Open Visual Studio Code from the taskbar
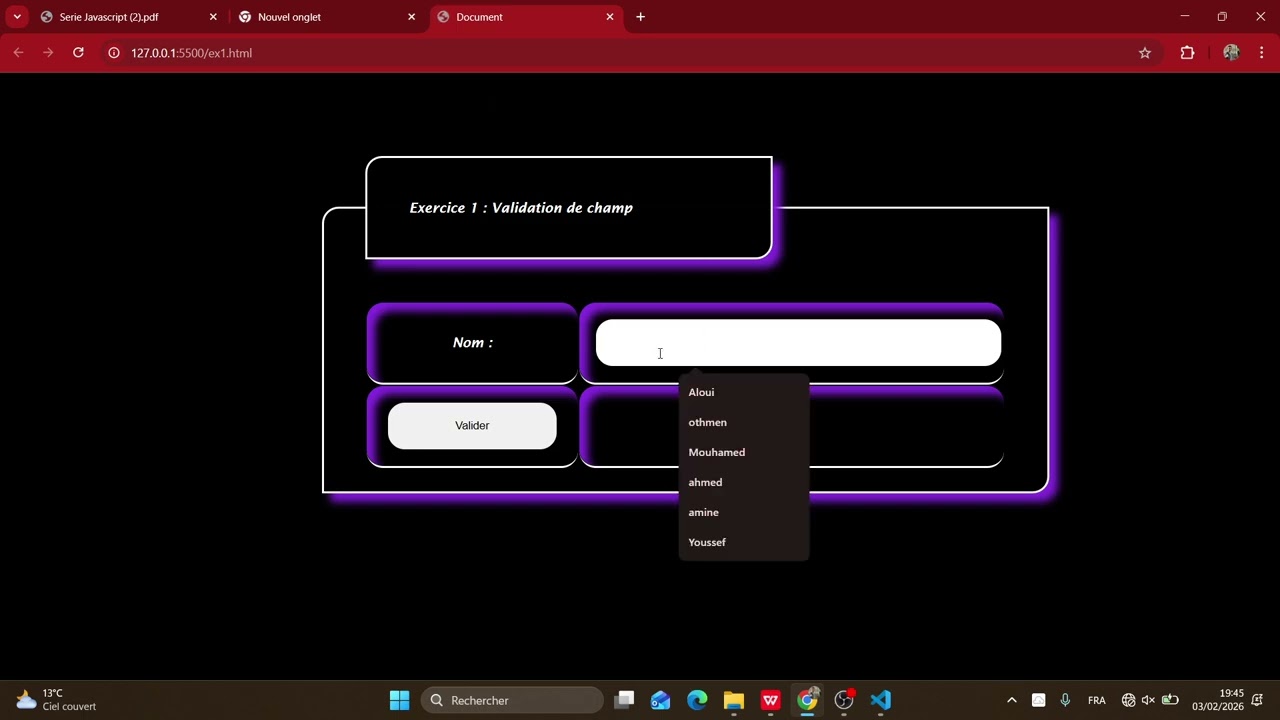1280x720 pixels. pos(880,700)
